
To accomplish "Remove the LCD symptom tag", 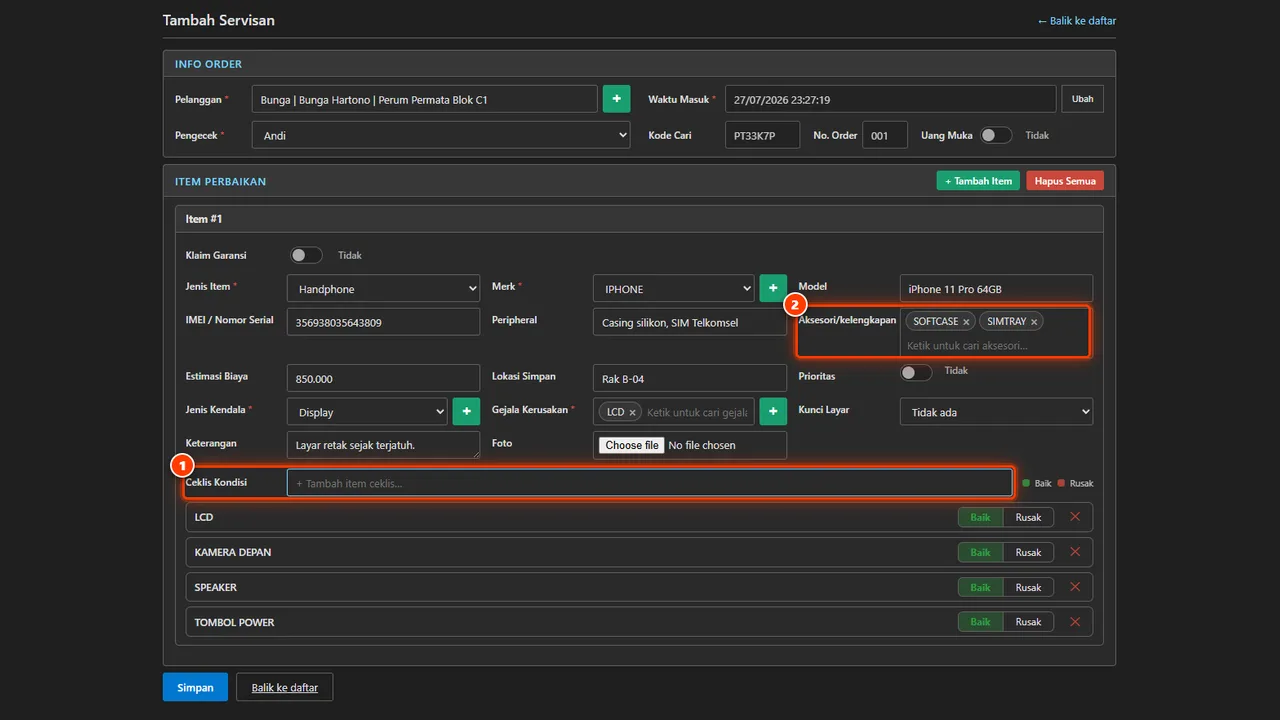I will pos(632,412).
